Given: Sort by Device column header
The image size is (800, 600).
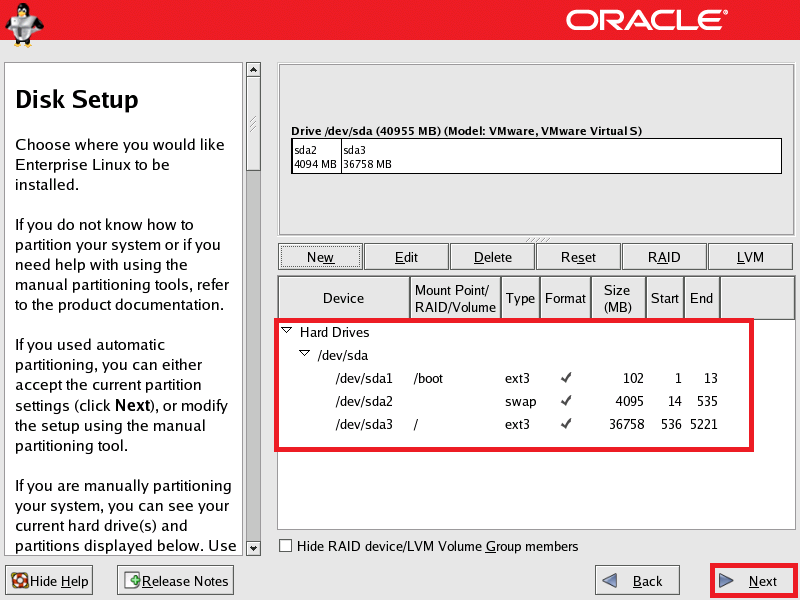Looking at the screenshot, I should tap(343, 298).
